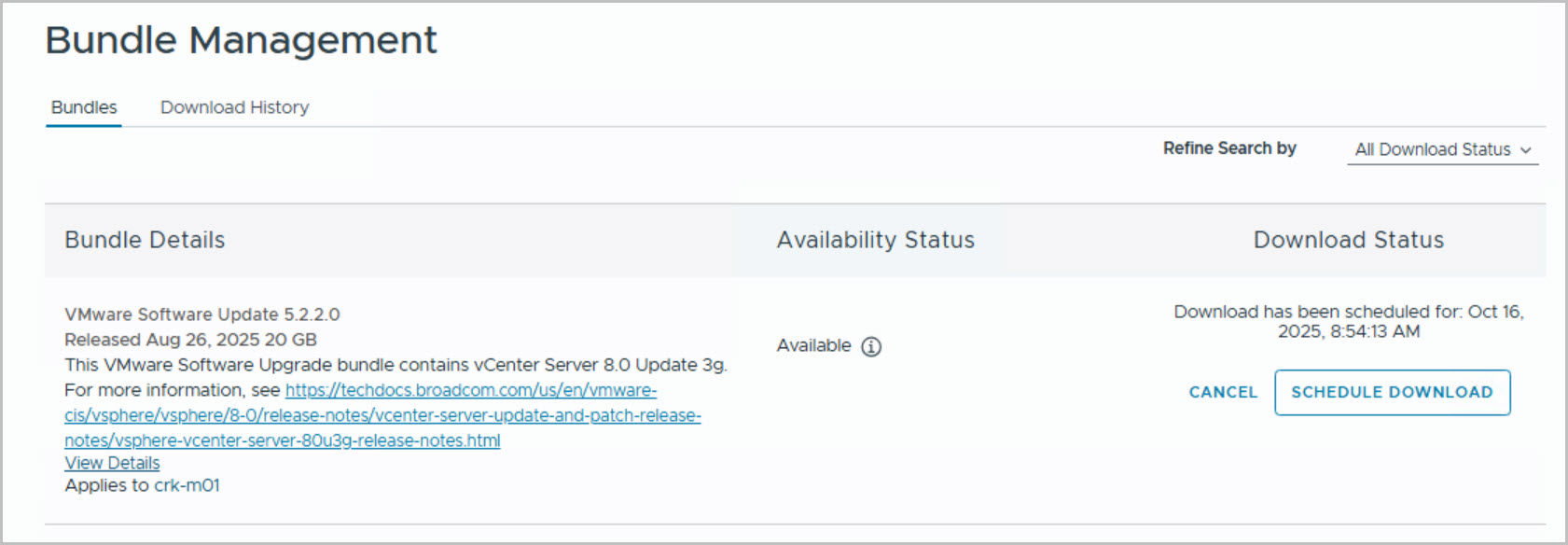
Task: Cancel the scheduled download
Action: click(1223, 392)
